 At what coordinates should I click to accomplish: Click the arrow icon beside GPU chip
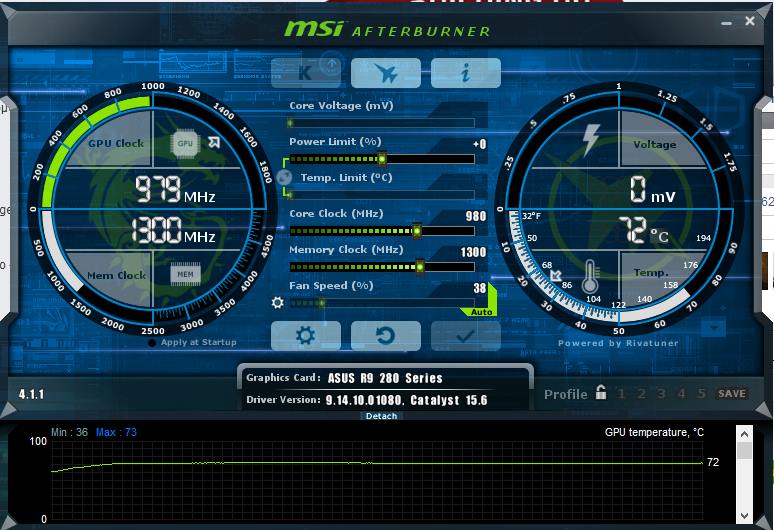tap(214, 143)
